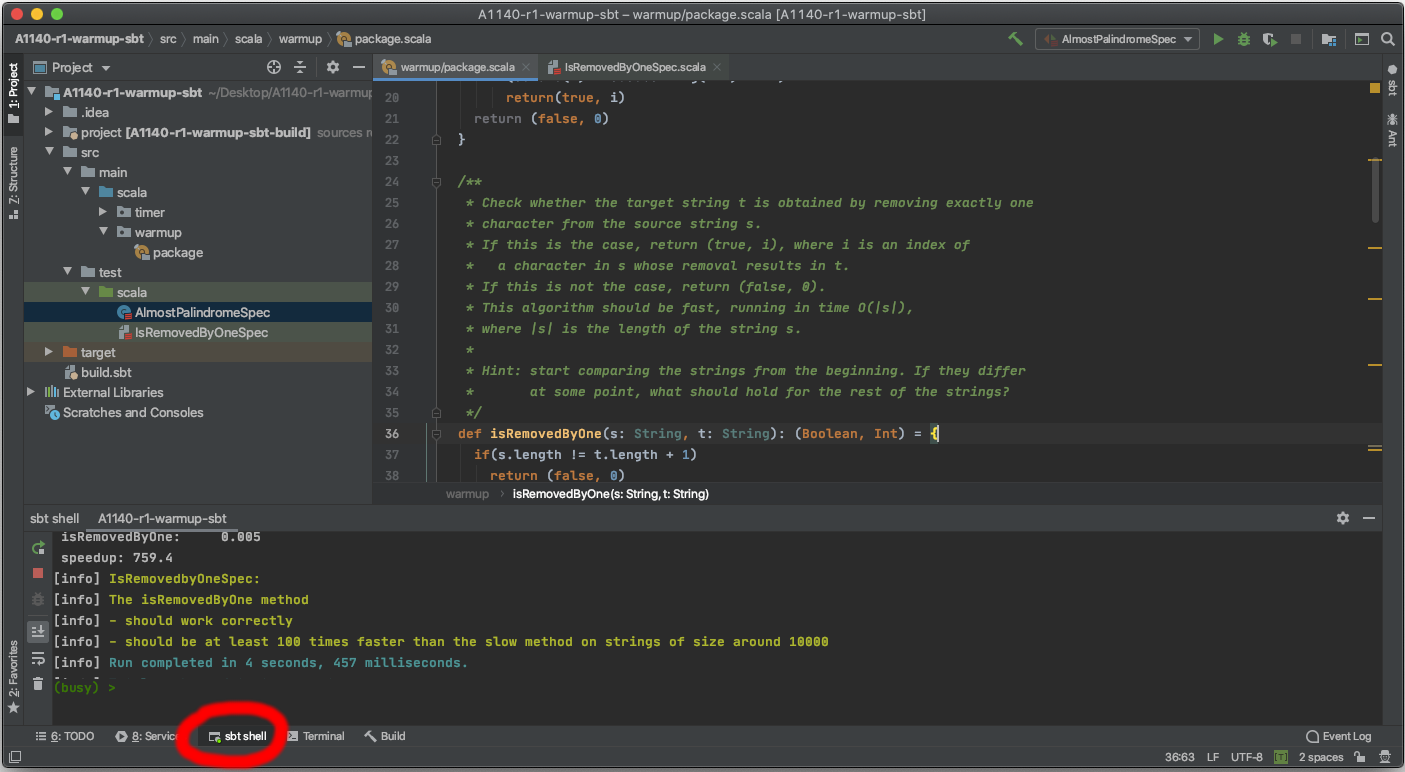Screen dimensions: 1405x772
Task: Click the editor vertical scrollbar
Action: pyautogui.click(x=1376, y=190)
